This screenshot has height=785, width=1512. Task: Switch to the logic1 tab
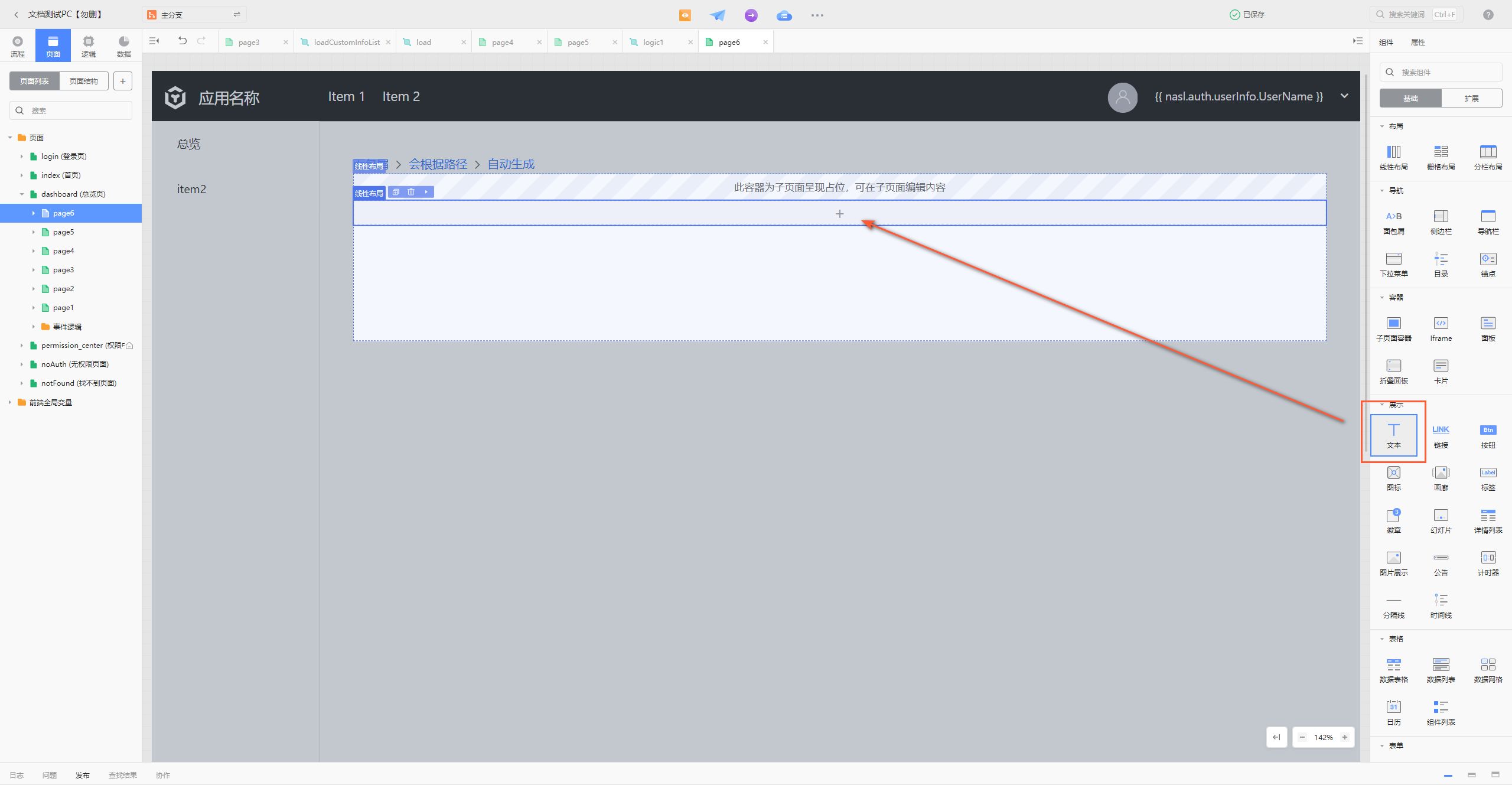[x=653, y=42]
